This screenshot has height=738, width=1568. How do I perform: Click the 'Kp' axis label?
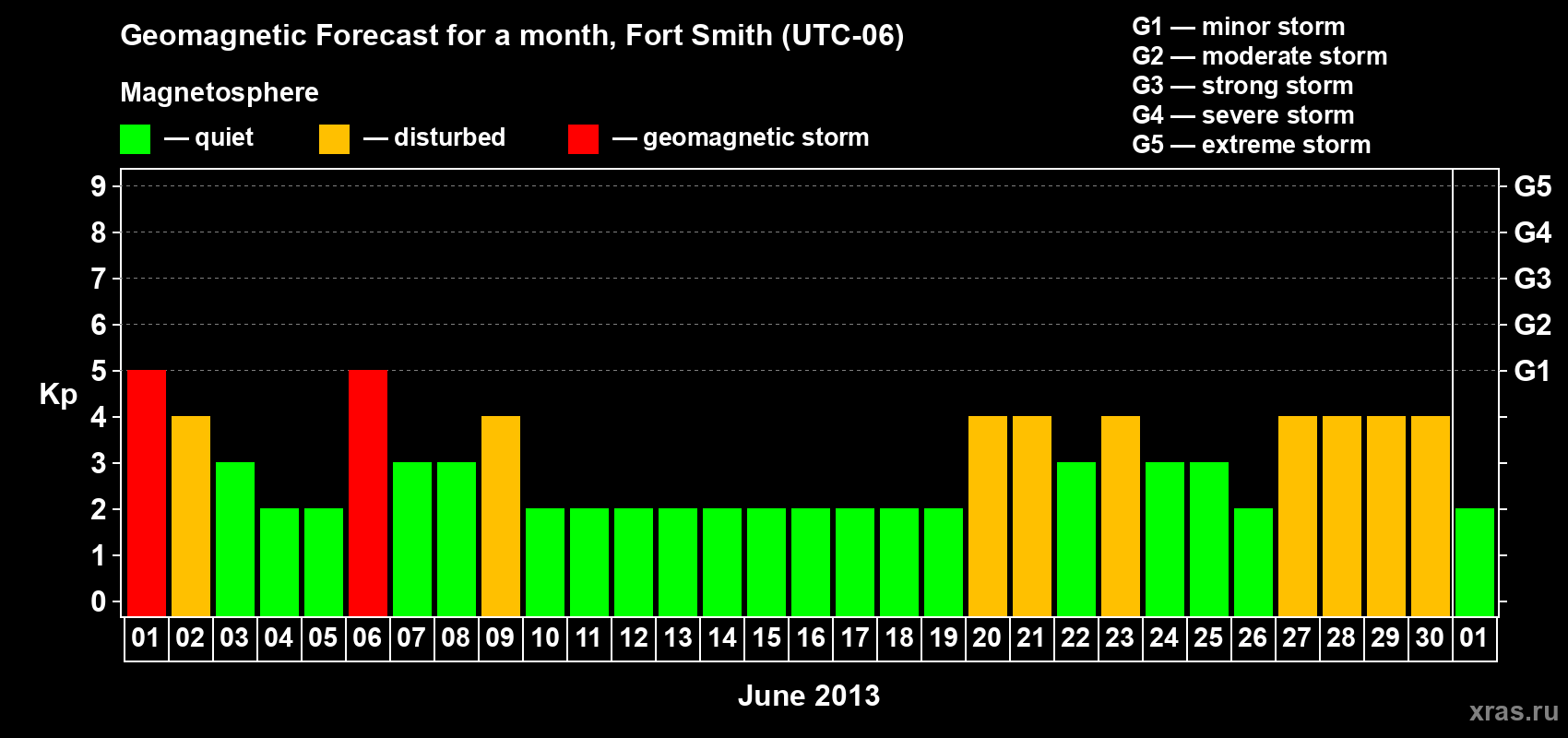[x=58, y=395]
